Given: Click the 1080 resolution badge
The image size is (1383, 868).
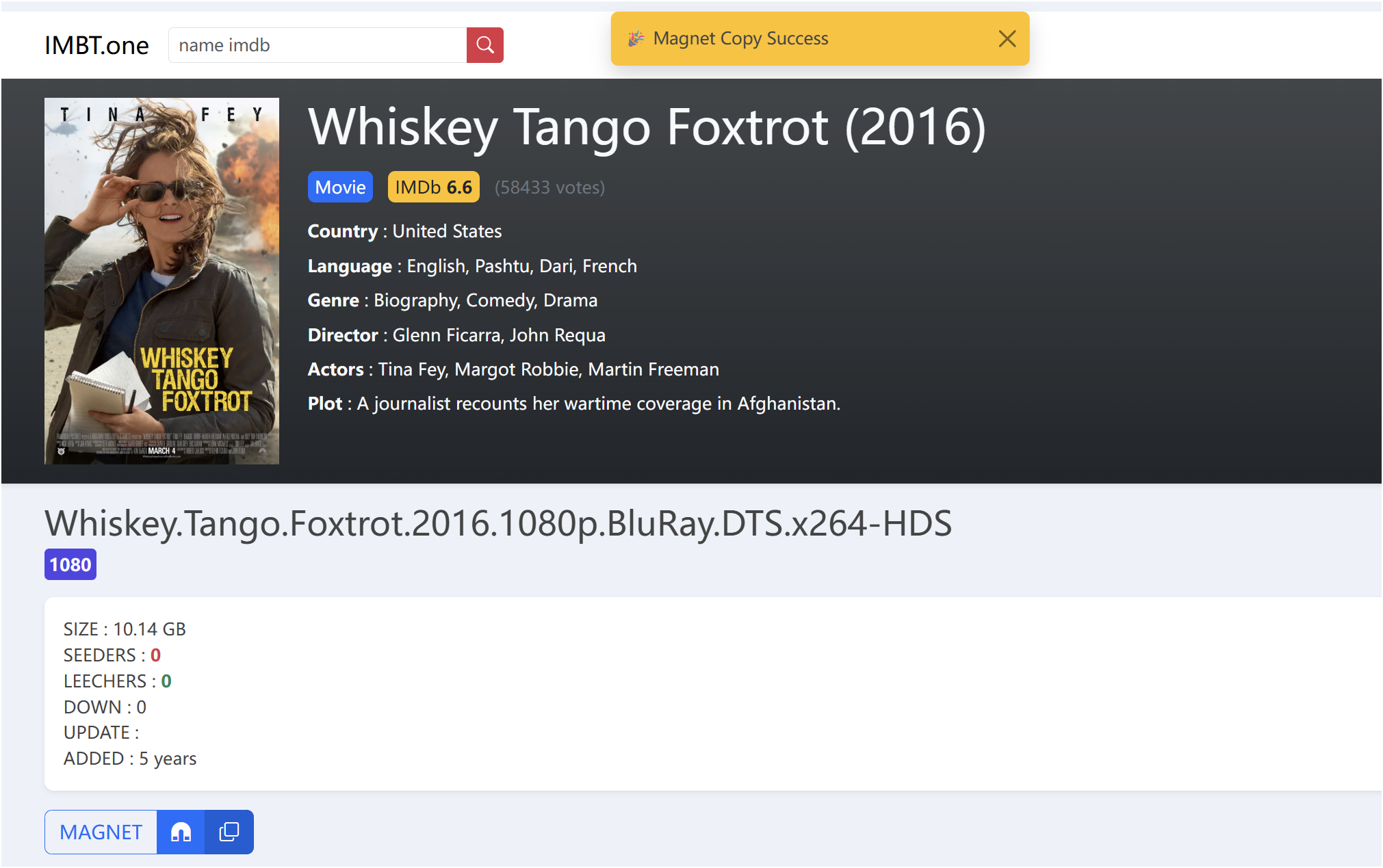Looking at the screenshot, I should [x=70, y=564].
